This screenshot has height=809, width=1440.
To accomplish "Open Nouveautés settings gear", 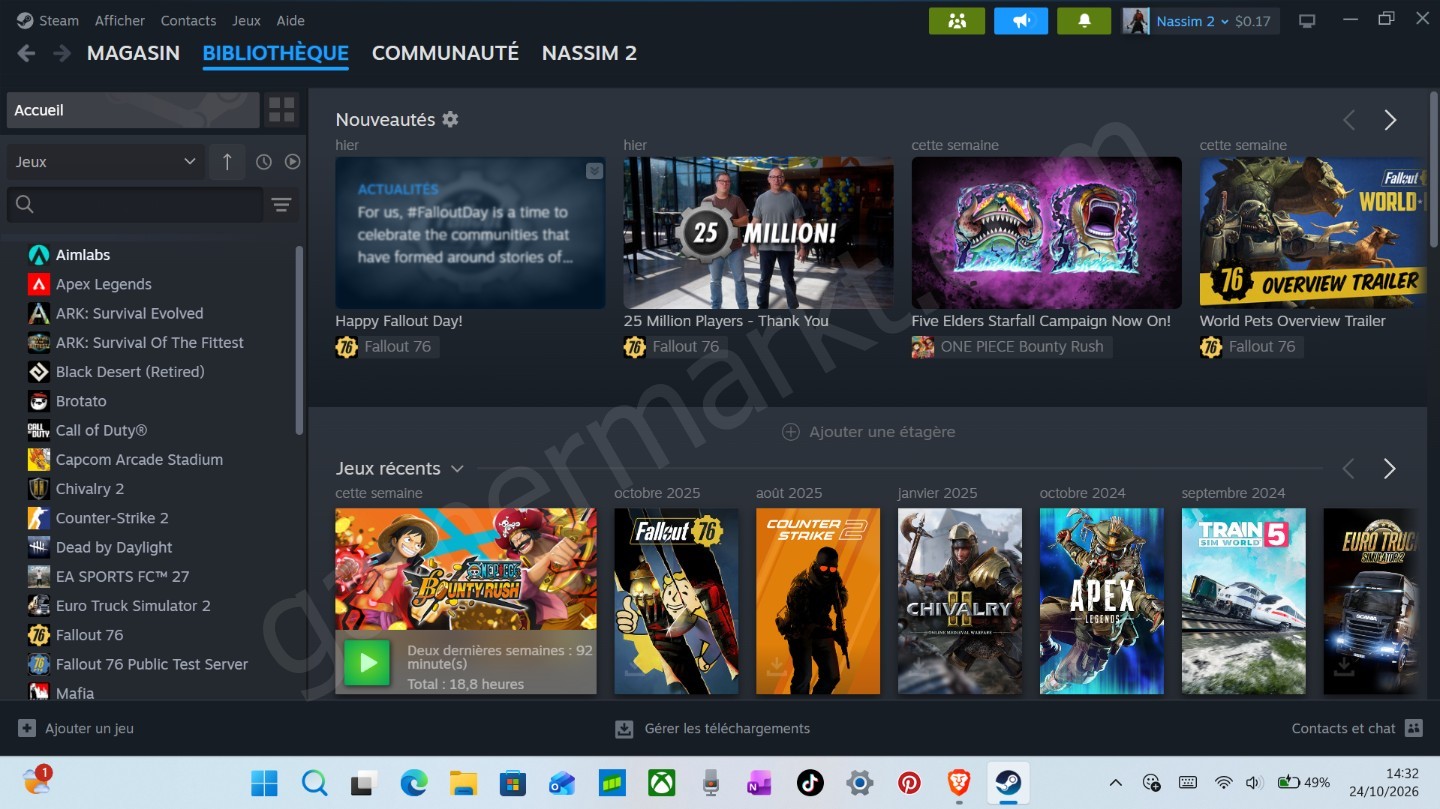I will tap(450, 119).
